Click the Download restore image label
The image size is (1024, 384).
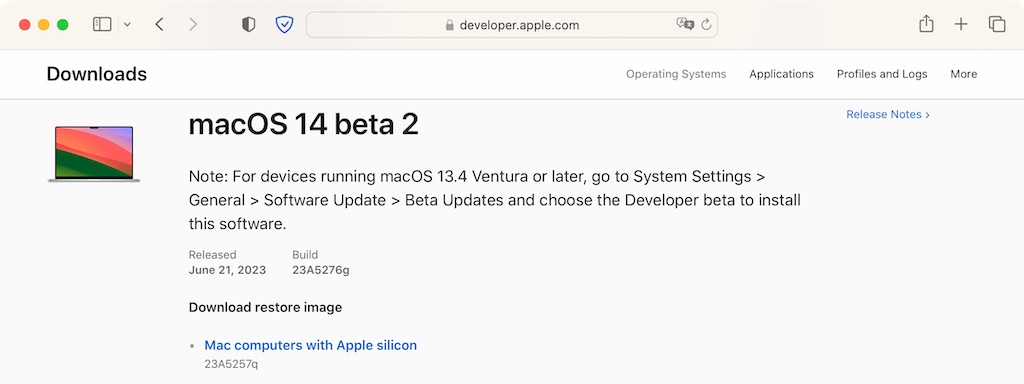tap(265, 307)
